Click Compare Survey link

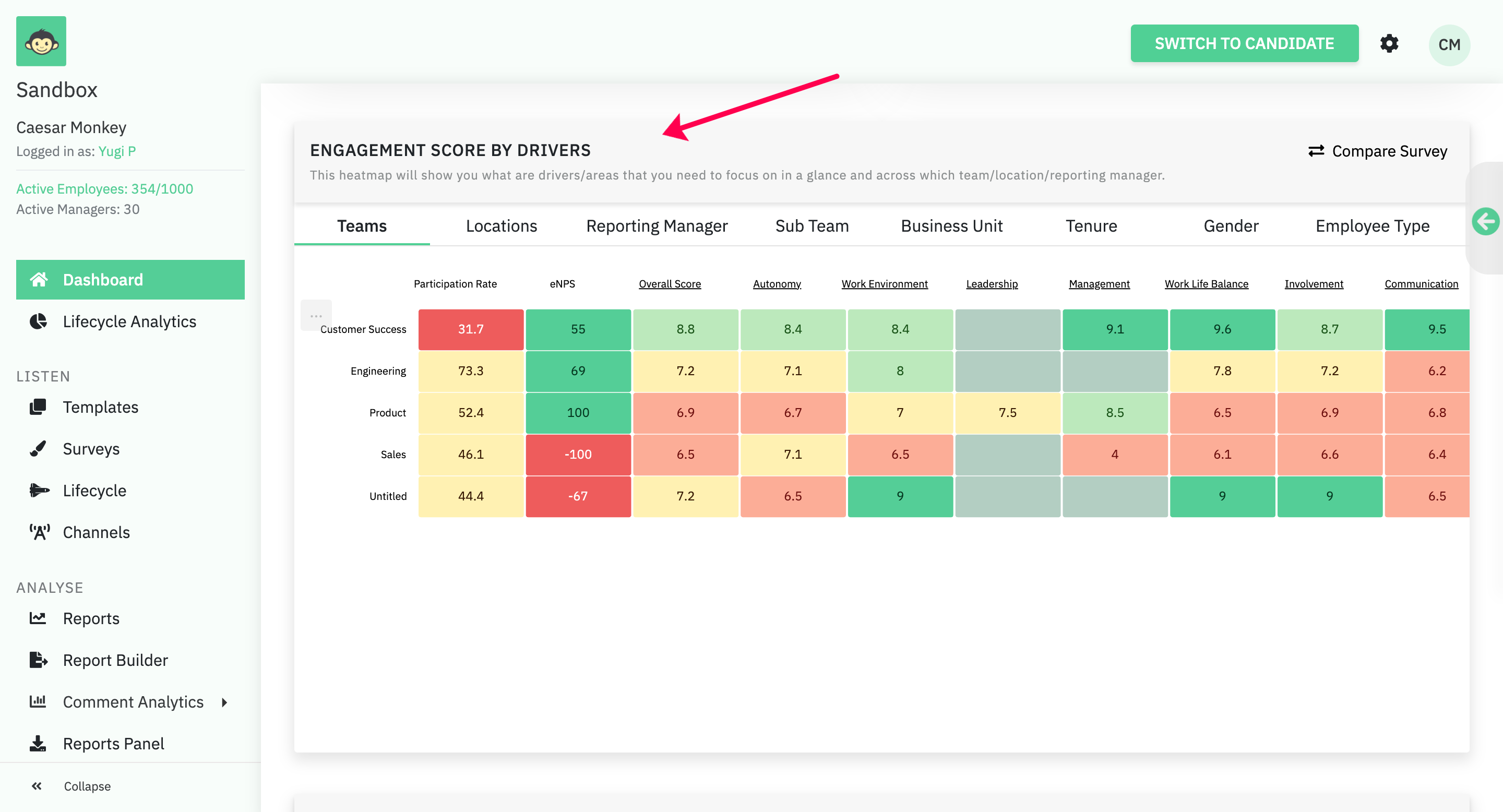point(1377,151)
